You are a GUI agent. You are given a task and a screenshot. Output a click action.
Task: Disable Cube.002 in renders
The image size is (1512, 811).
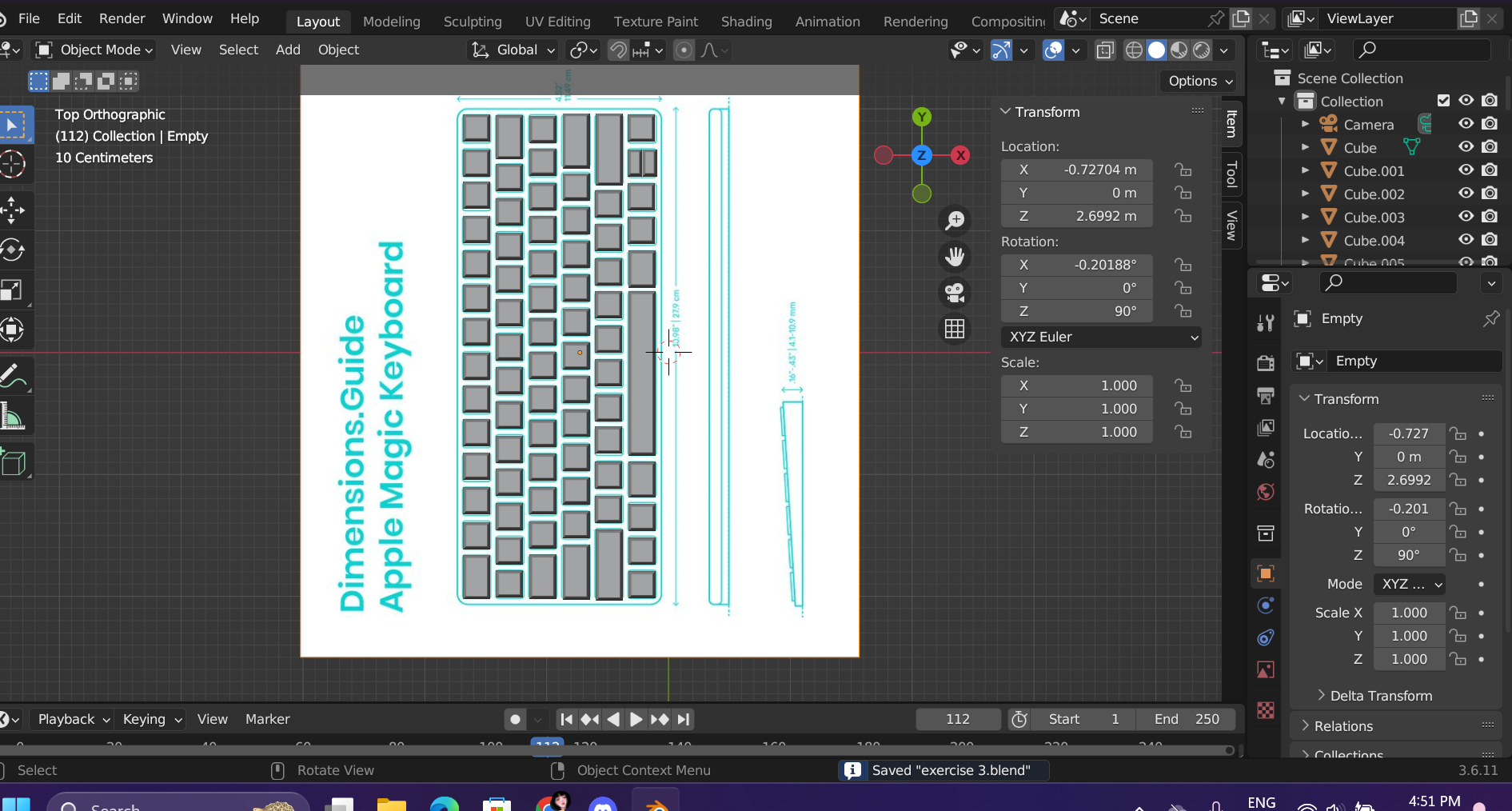pos(1489,194)
